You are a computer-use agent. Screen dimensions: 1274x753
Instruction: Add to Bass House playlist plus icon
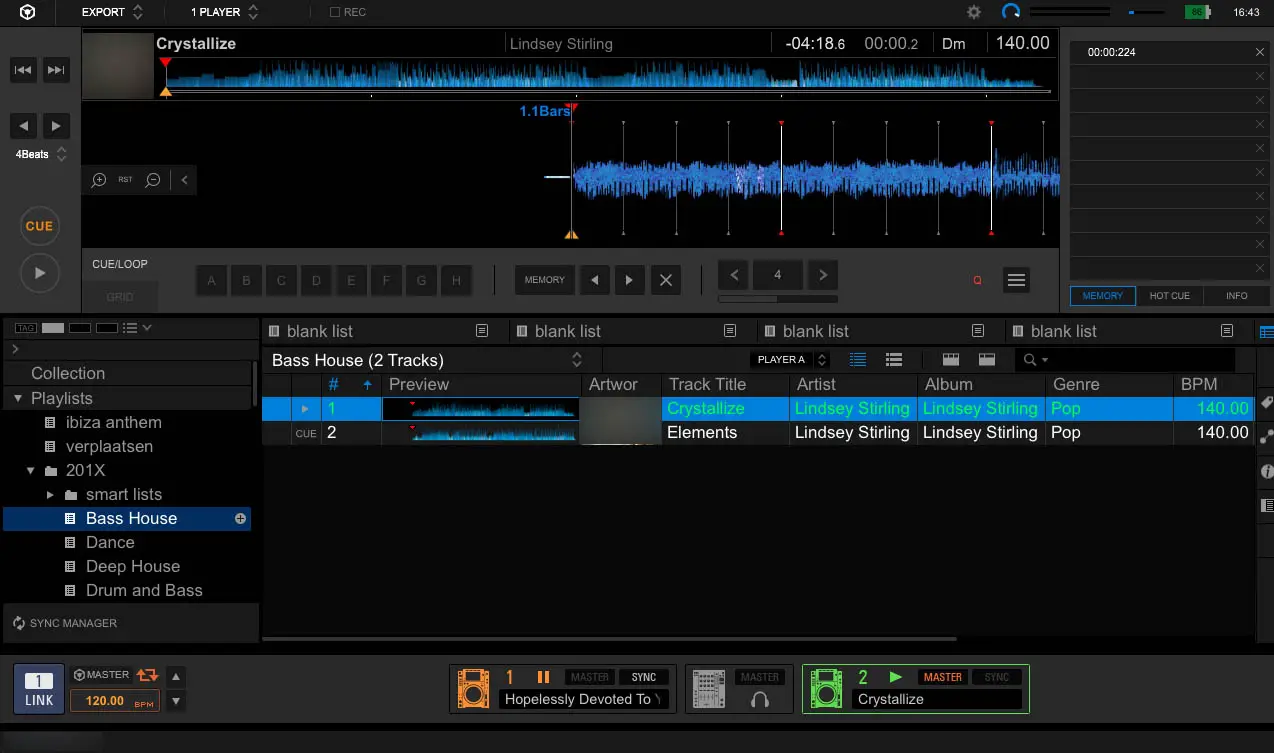[240, 519]
